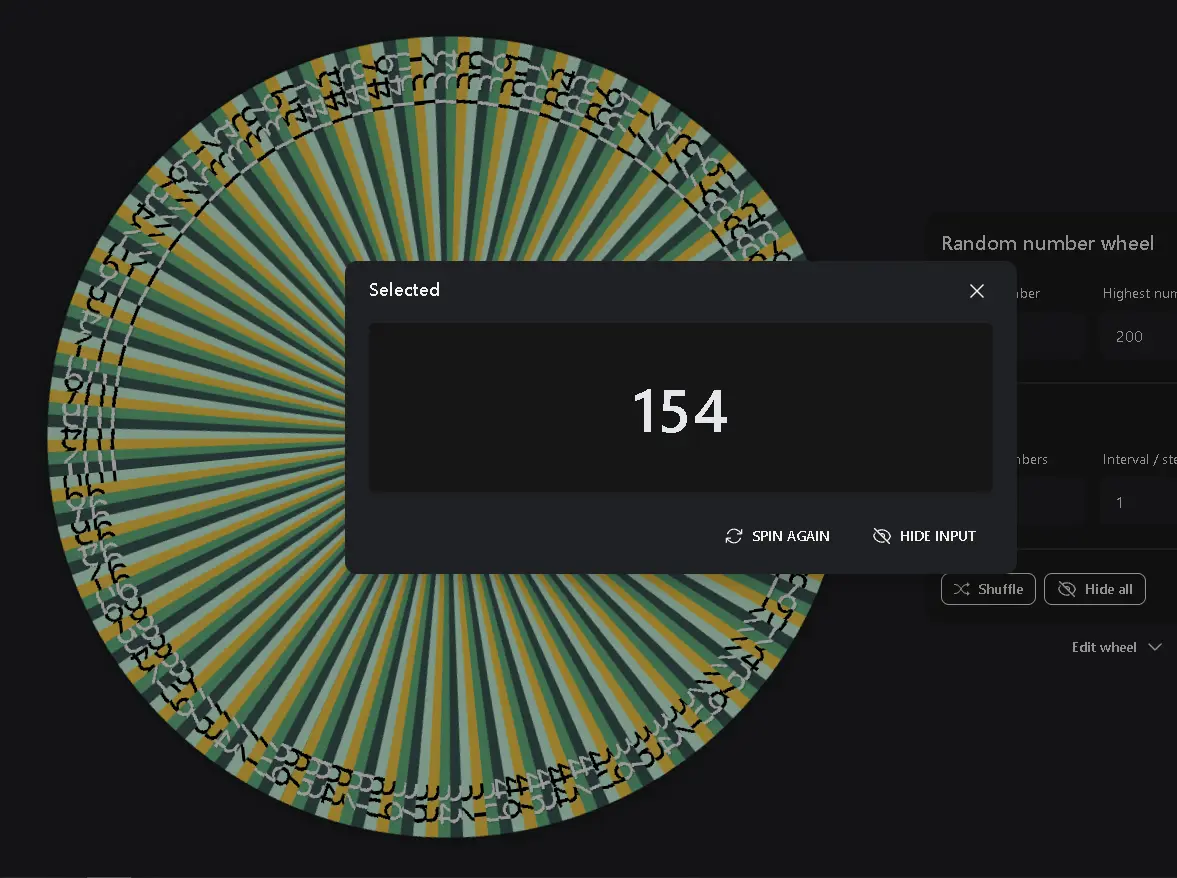Click the Highest number field showing 200
The image size is (1177, 878).
[1138, 336]
